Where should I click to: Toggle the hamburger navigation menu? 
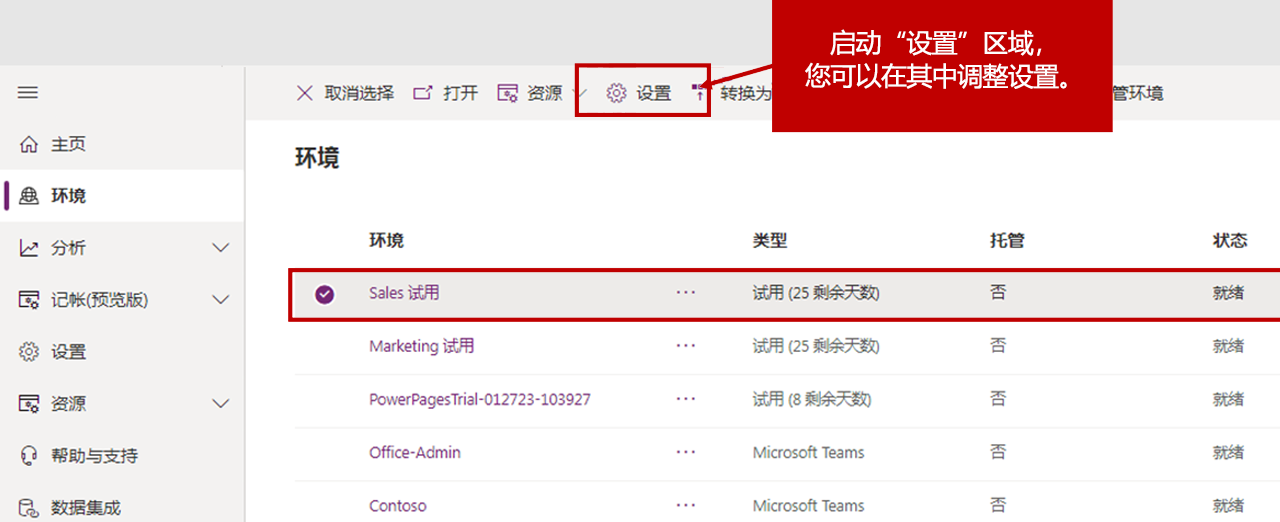pyautogui.click(x=28, y=93)
